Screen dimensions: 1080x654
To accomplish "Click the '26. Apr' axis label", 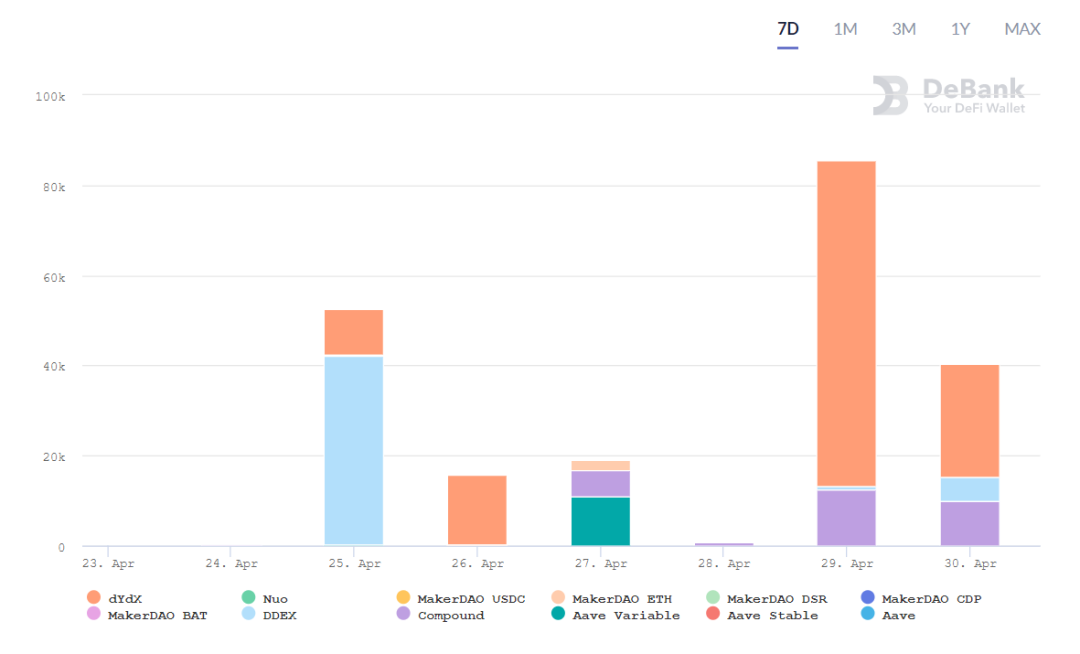I will tap(477, 563).
